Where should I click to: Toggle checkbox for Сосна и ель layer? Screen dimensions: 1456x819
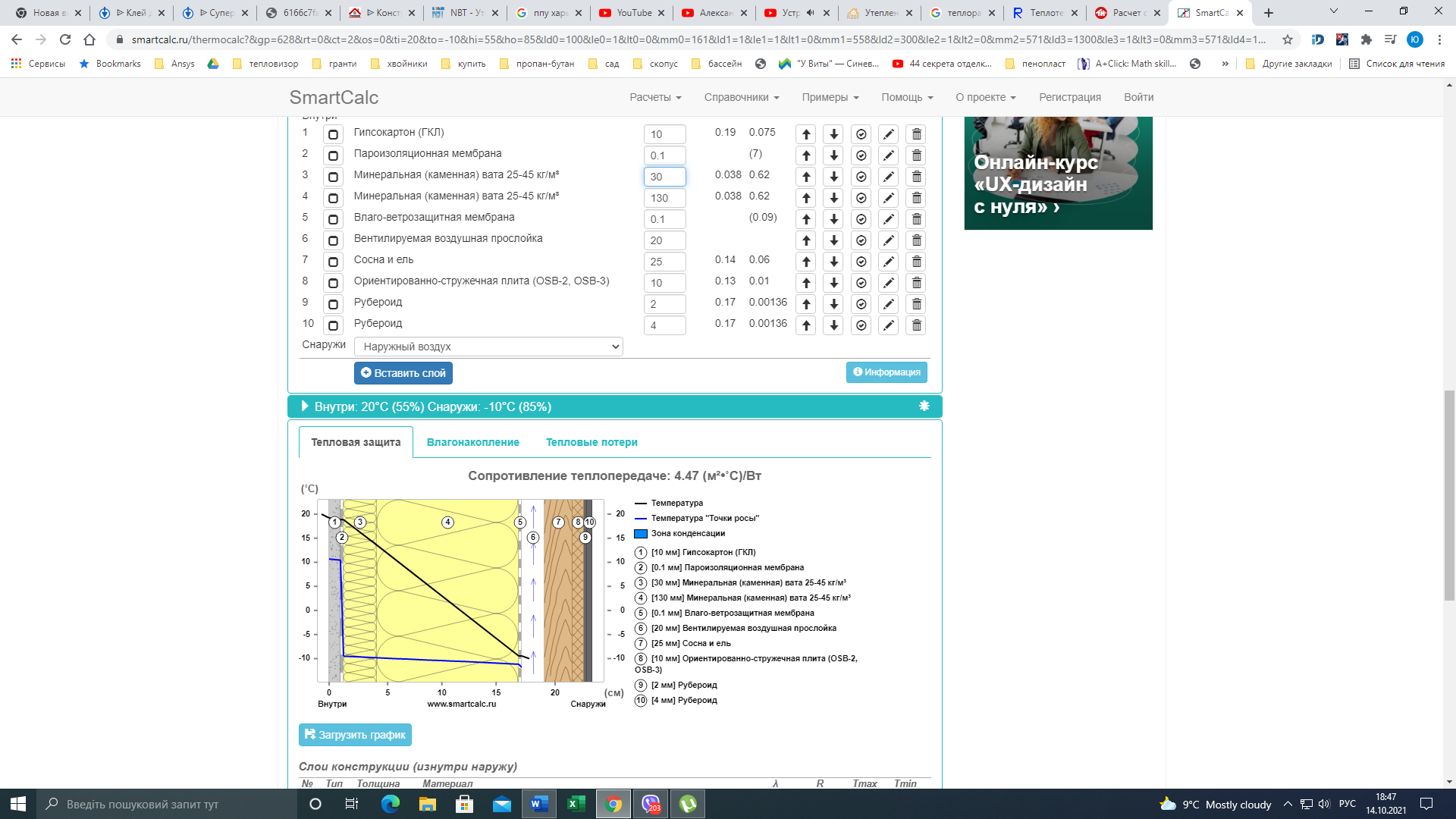[x=333, y=262]
